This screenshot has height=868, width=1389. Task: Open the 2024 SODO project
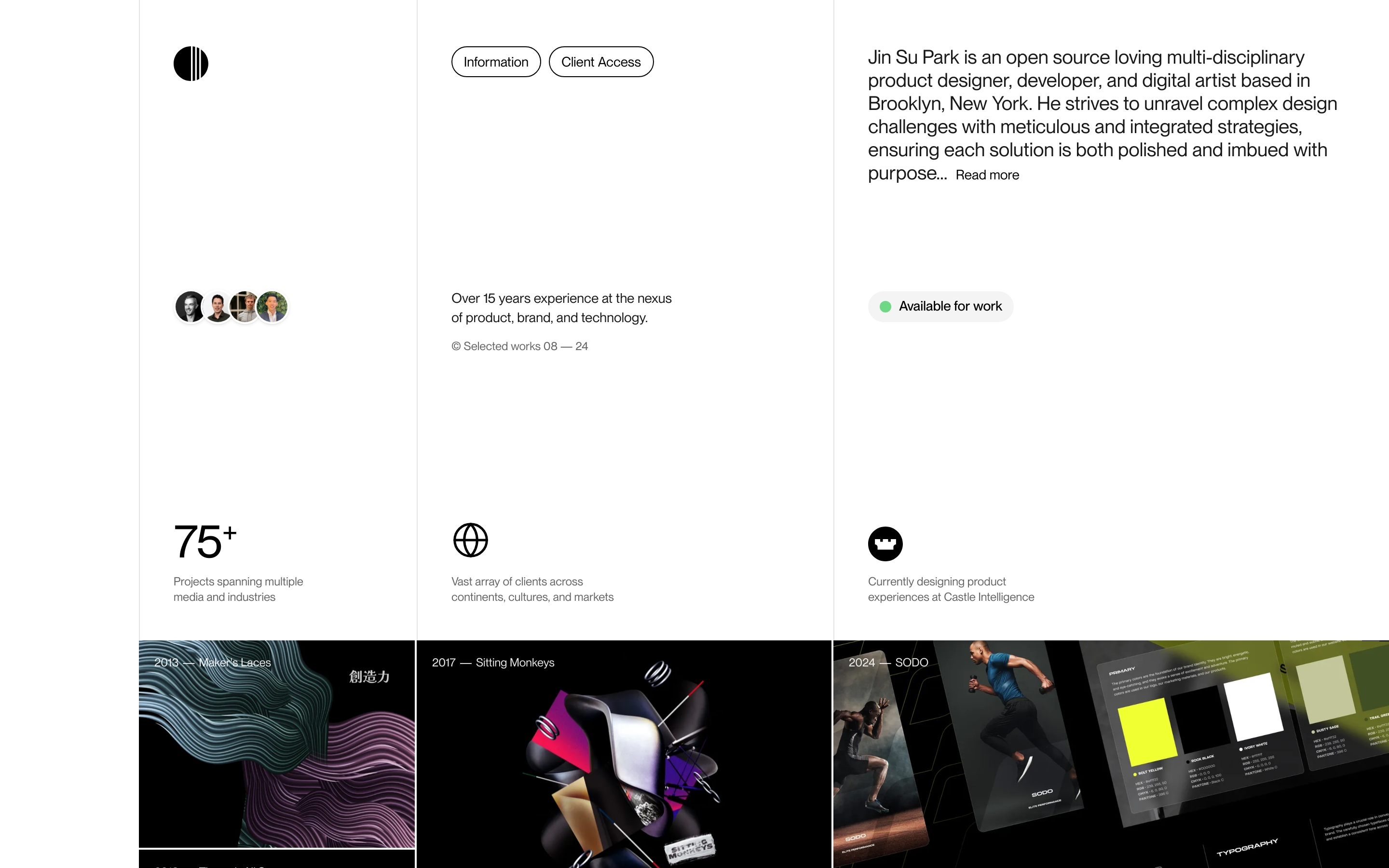(1111, 754)
